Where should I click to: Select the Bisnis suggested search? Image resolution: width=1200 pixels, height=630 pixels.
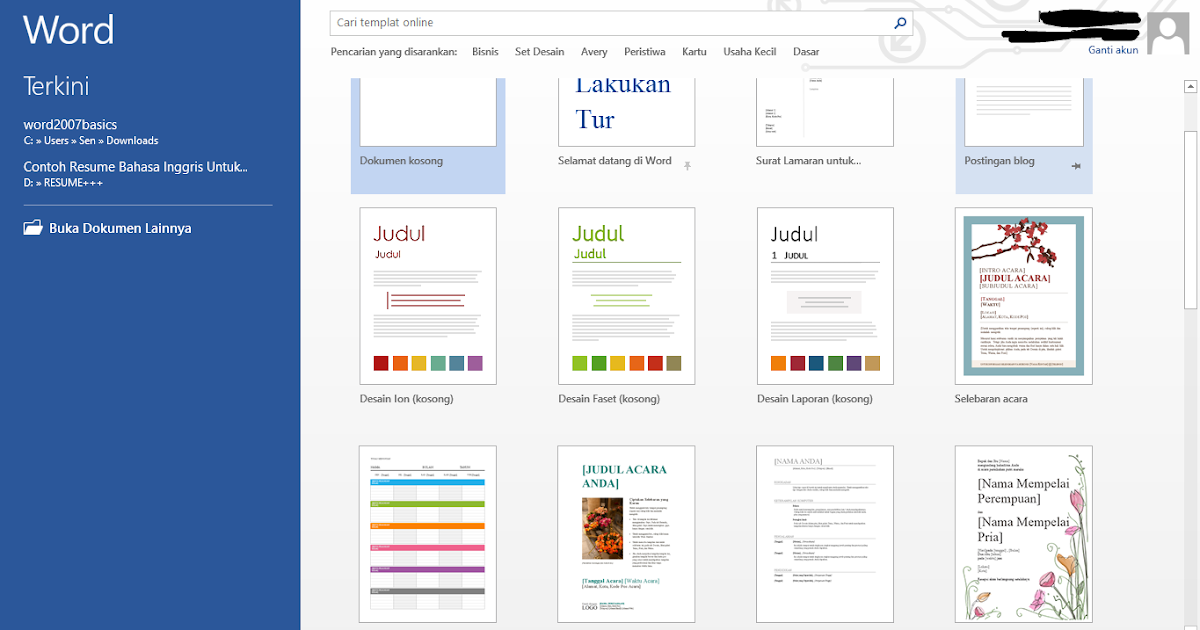485,52
